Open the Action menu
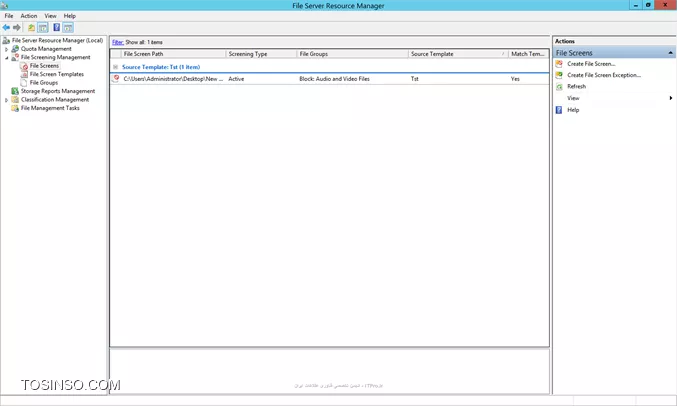Screen dimensions: 677x406 pos(29,16)
